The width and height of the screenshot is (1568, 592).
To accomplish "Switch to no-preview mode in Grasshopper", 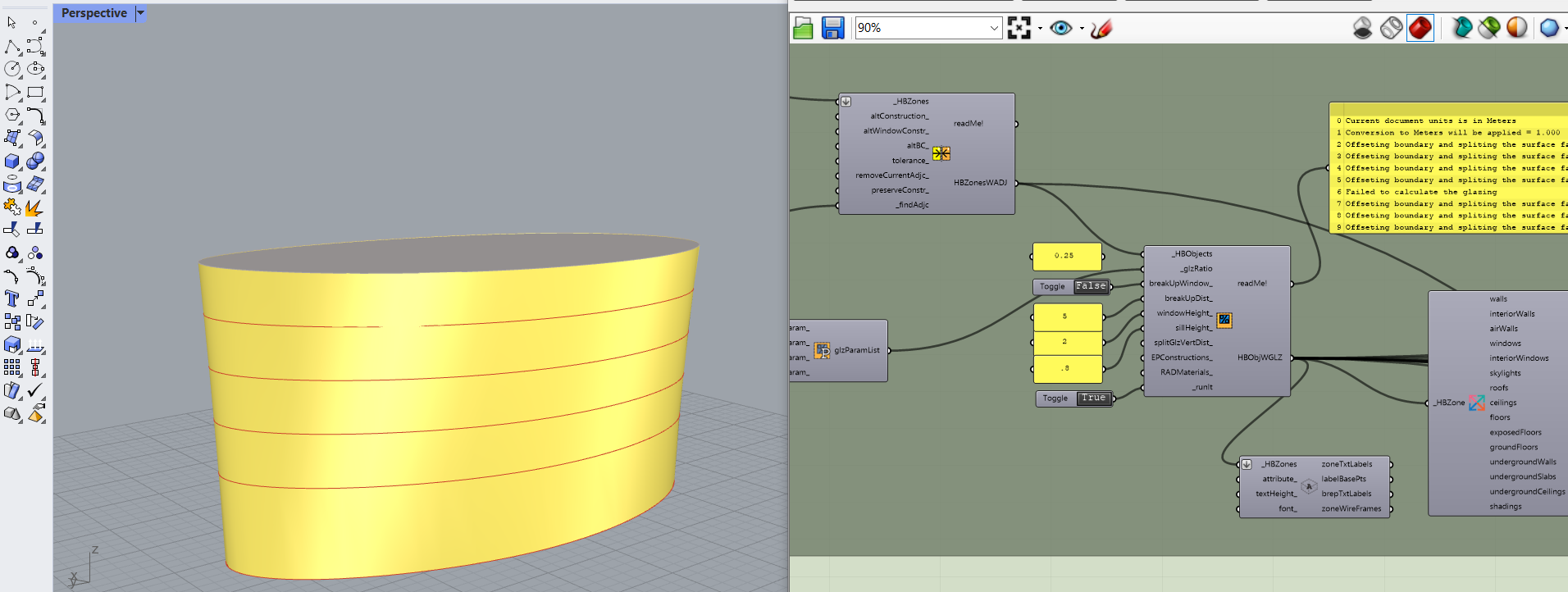I will 1362,28.
